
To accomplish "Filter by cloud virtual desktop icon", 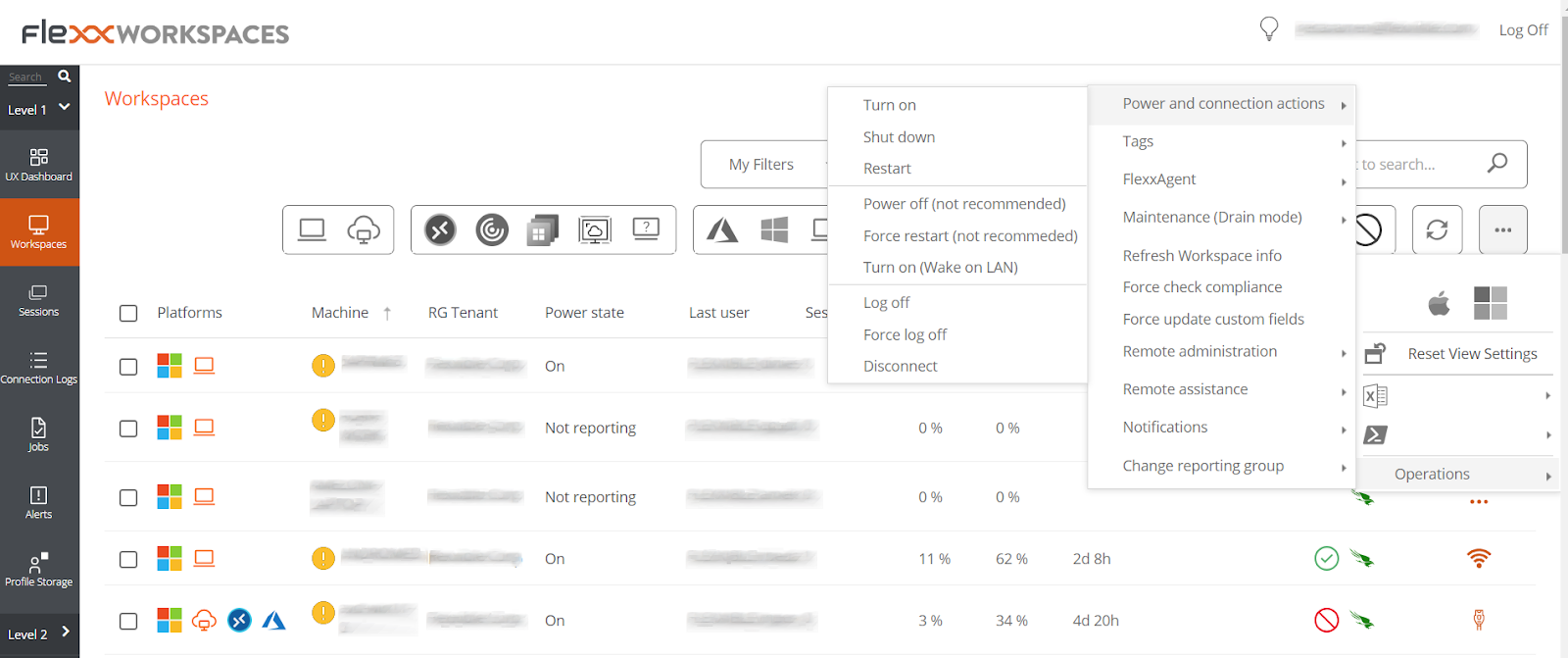I will click(x=364, y=229).
